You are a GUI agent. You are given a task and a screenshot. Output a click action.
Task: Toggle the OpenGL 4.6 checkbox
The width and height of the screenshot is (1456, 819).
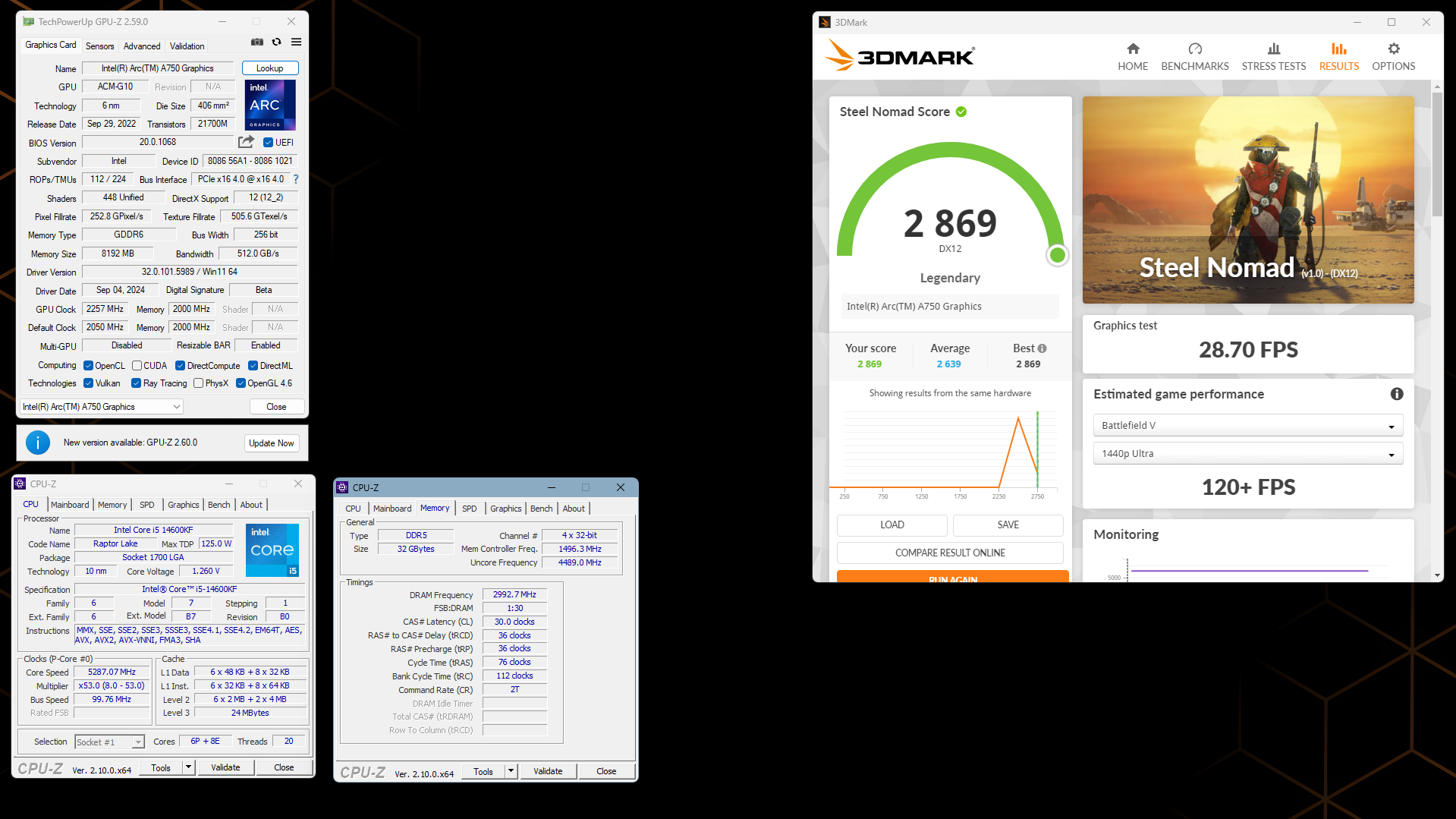(x=241, y=383)
